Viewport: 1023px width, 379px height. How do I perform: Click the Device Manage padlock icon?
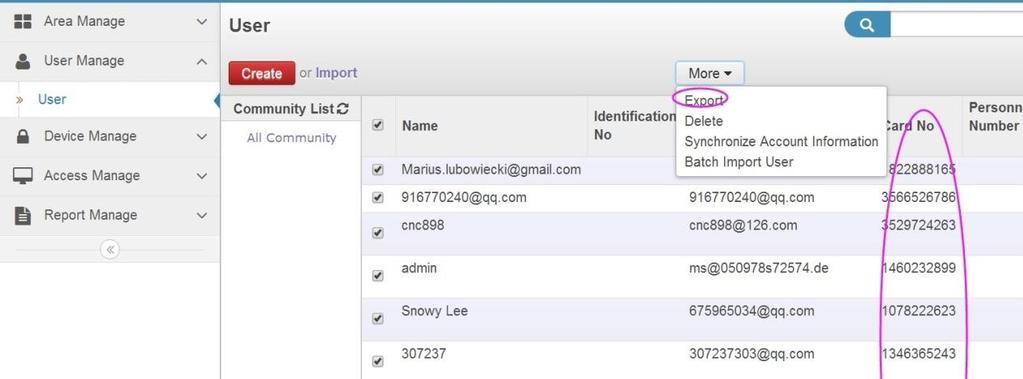click(x=23, y=136)
